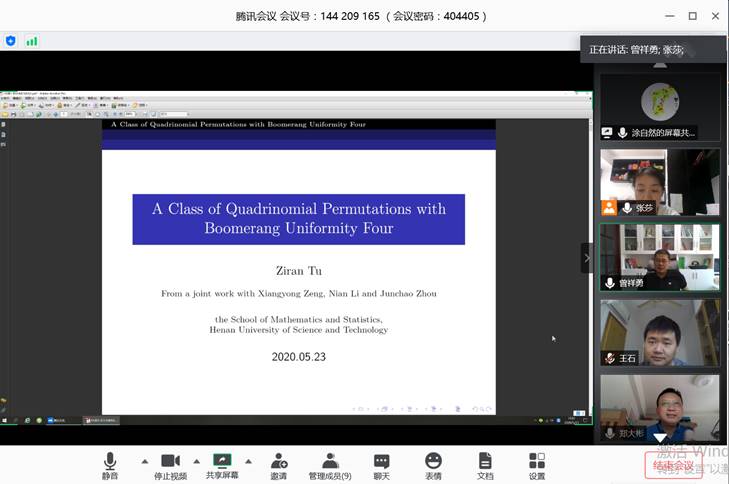Open the 设置 settings icon
Viewport: 729px width, 484px height.
point(537,464)
